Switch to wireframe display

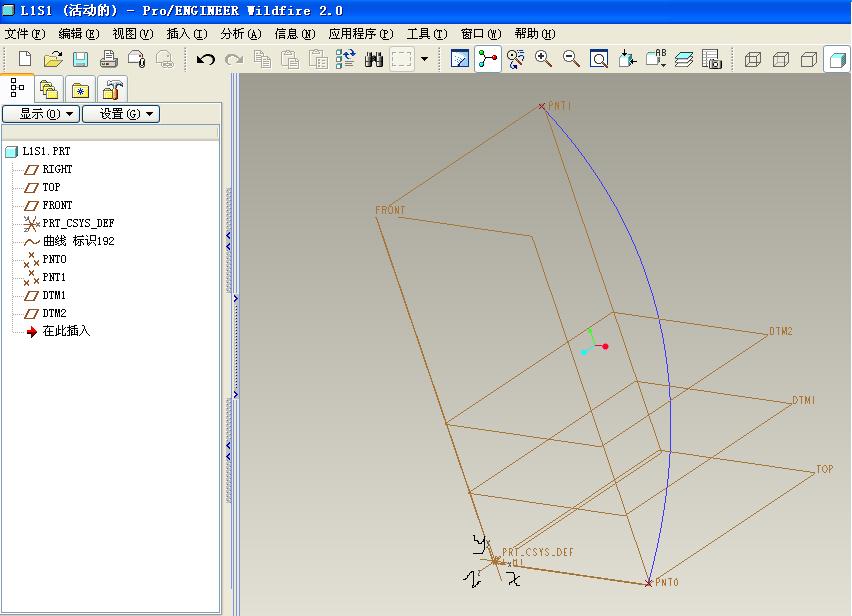point(753,59)
